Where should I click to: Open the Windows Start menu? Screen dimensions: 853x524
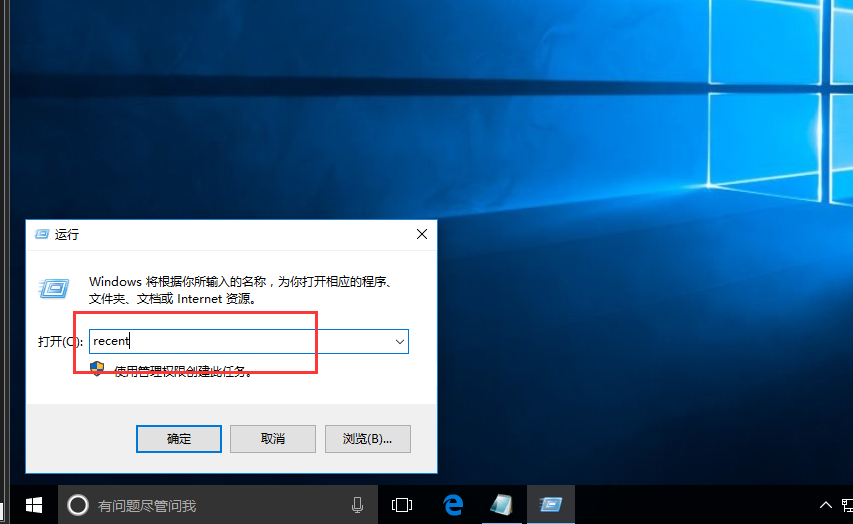pos(34,505)
